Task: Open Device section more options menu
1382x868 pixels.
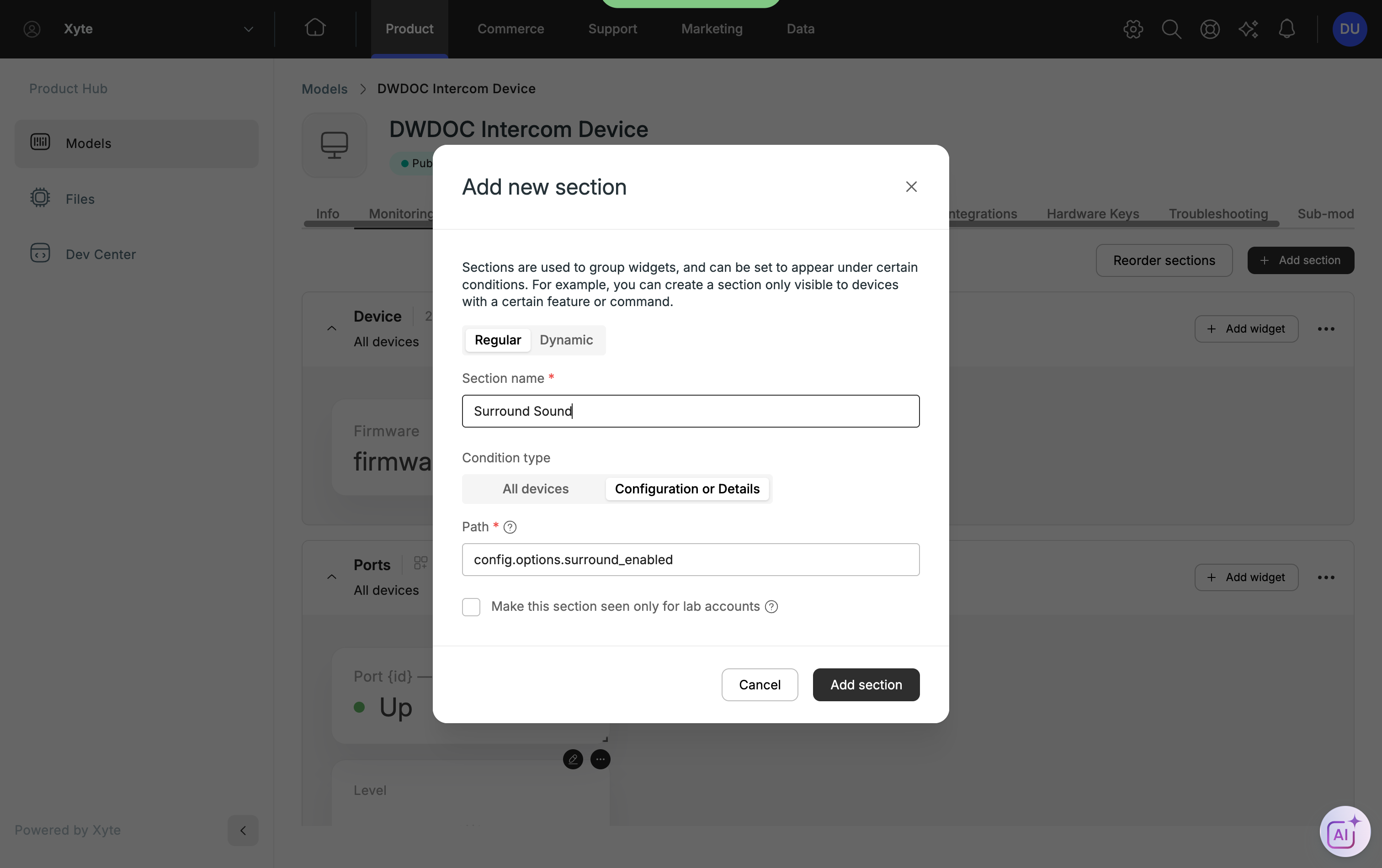Action: [1326, 329]
